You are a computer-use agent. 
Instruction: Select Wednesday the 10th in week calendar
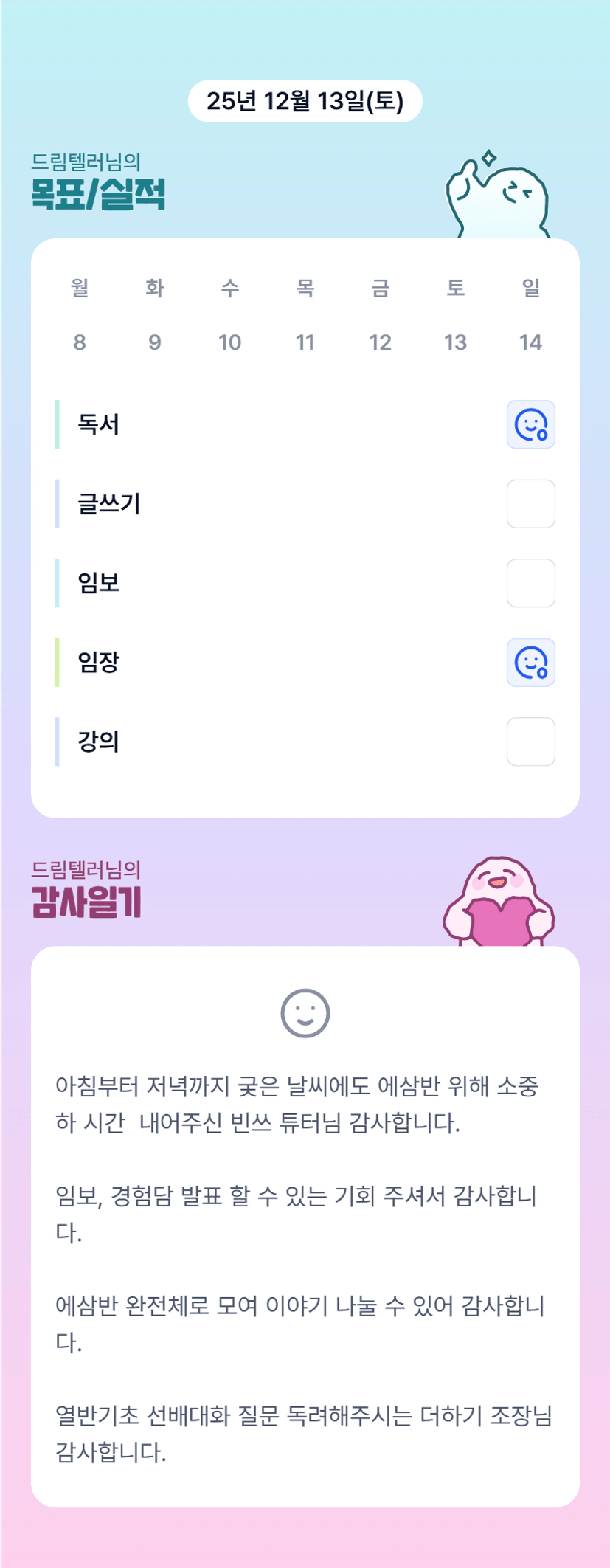click(230, 342)
